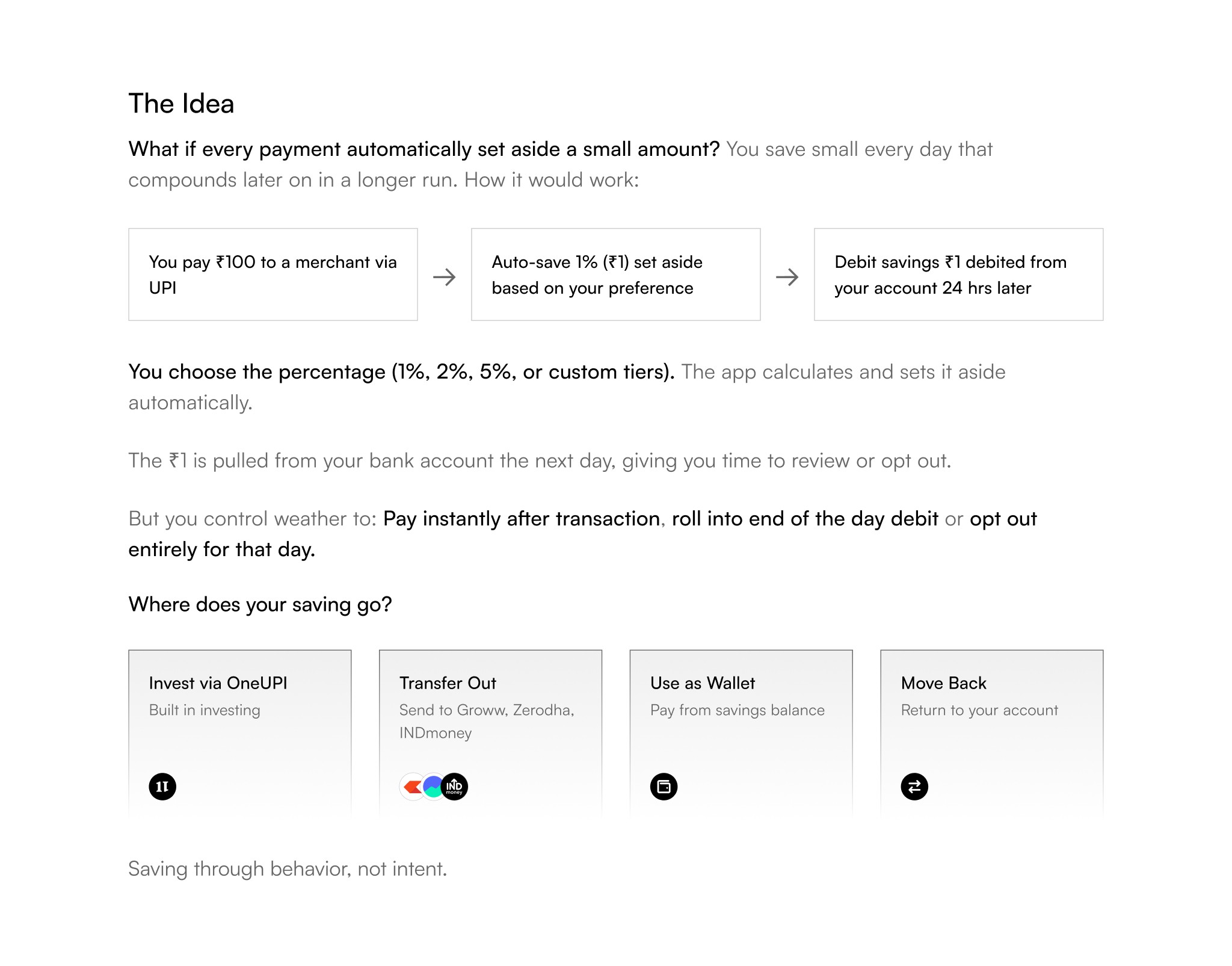
Task: Click the 'Where does your saving go?' heading
Action: pos(260,604)
